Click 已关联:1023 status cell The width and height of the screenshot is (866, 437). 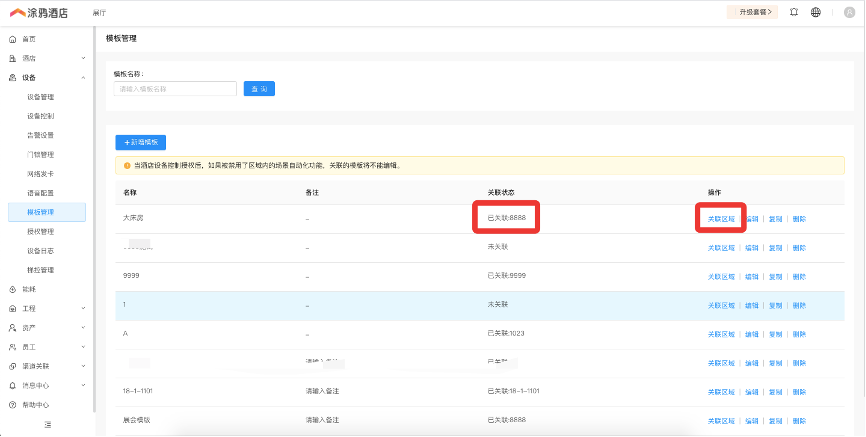pos(506,333)
